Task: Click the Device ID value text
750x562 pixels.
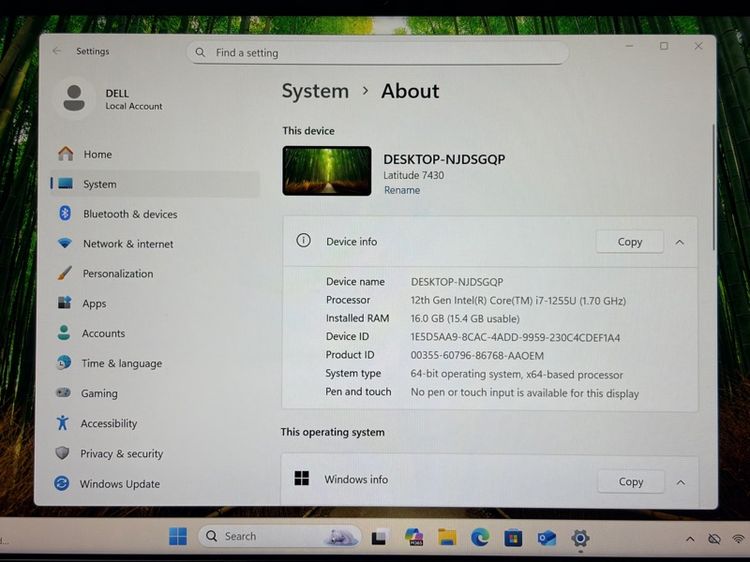Action: [515, 337]
